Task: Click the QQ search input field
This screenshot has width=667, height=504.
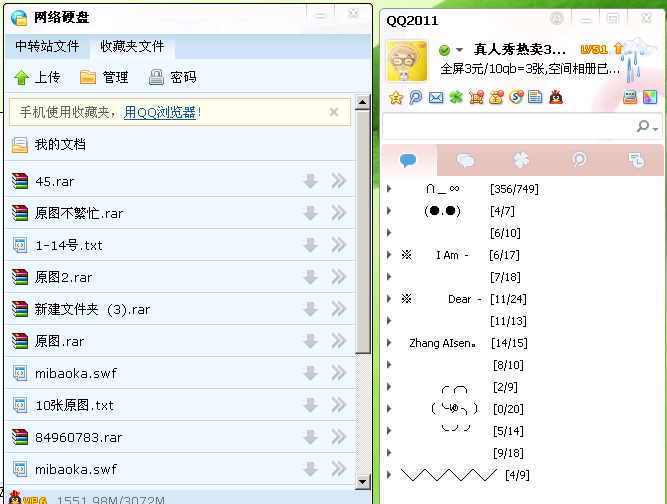Action: click(x=508, y=126)
